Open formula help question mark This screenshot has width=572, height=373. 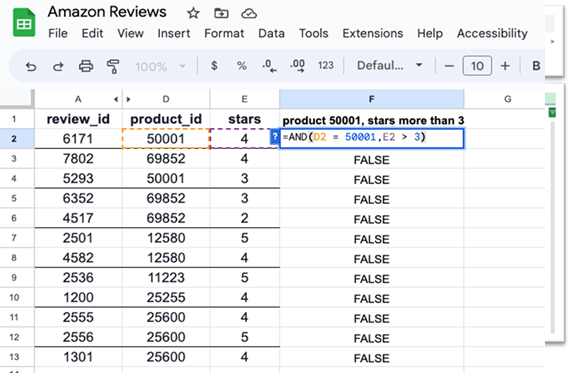pos(275,138)
